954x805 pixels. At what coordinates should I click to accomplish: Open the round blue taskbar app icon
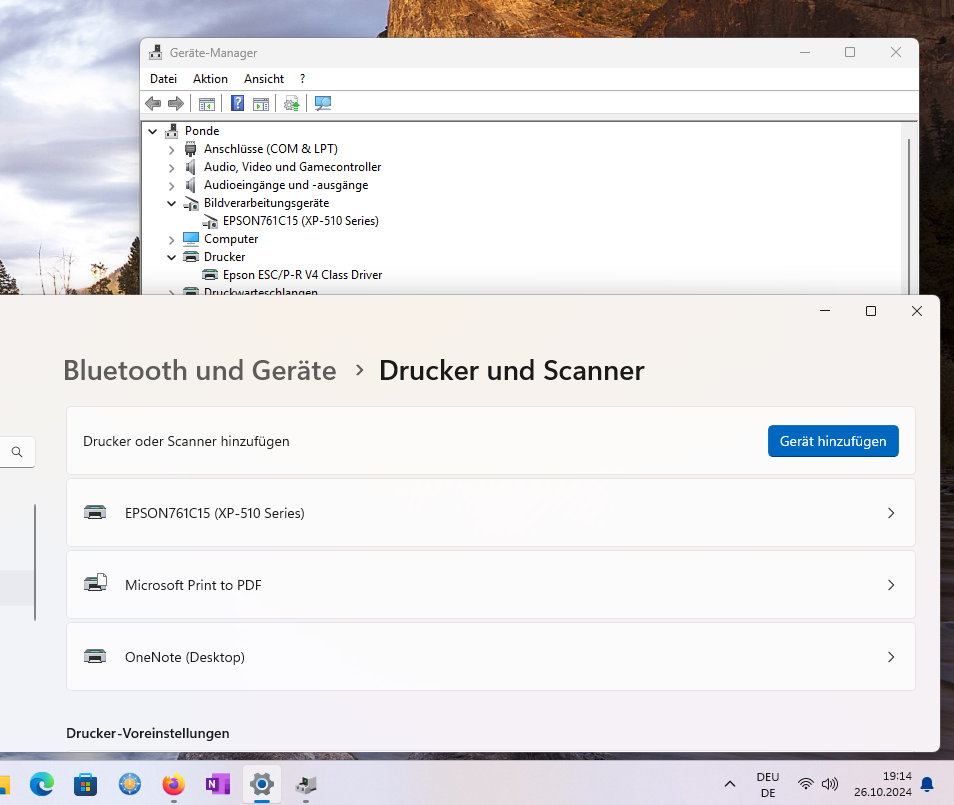130,784
